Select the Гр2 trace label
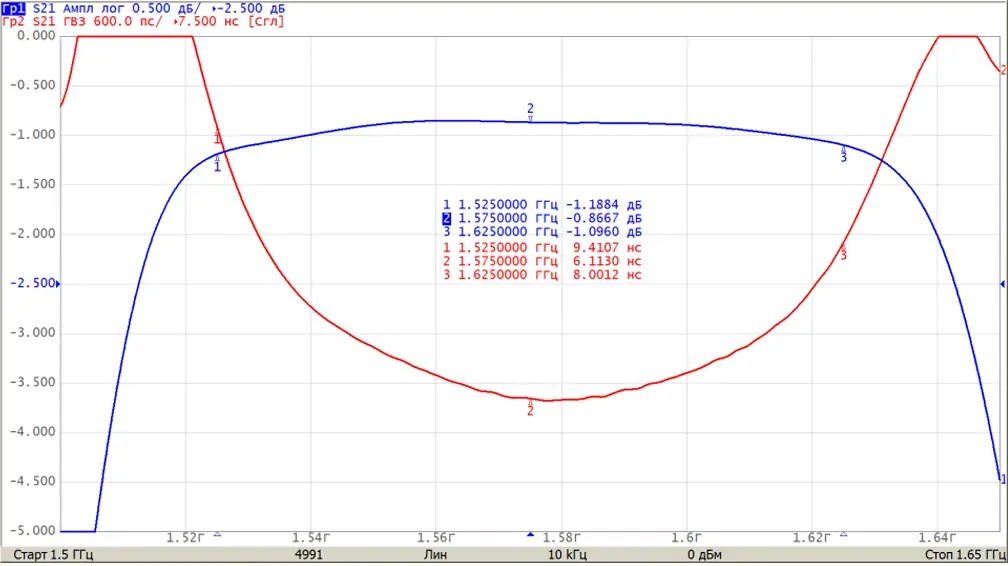This screenshot has width=1008, height=566. [x=14, y=21]
